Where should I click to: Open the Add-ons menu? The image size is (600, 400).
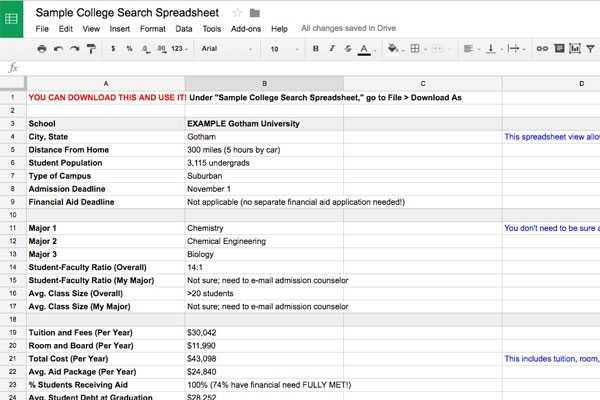(x=244, y=29)
